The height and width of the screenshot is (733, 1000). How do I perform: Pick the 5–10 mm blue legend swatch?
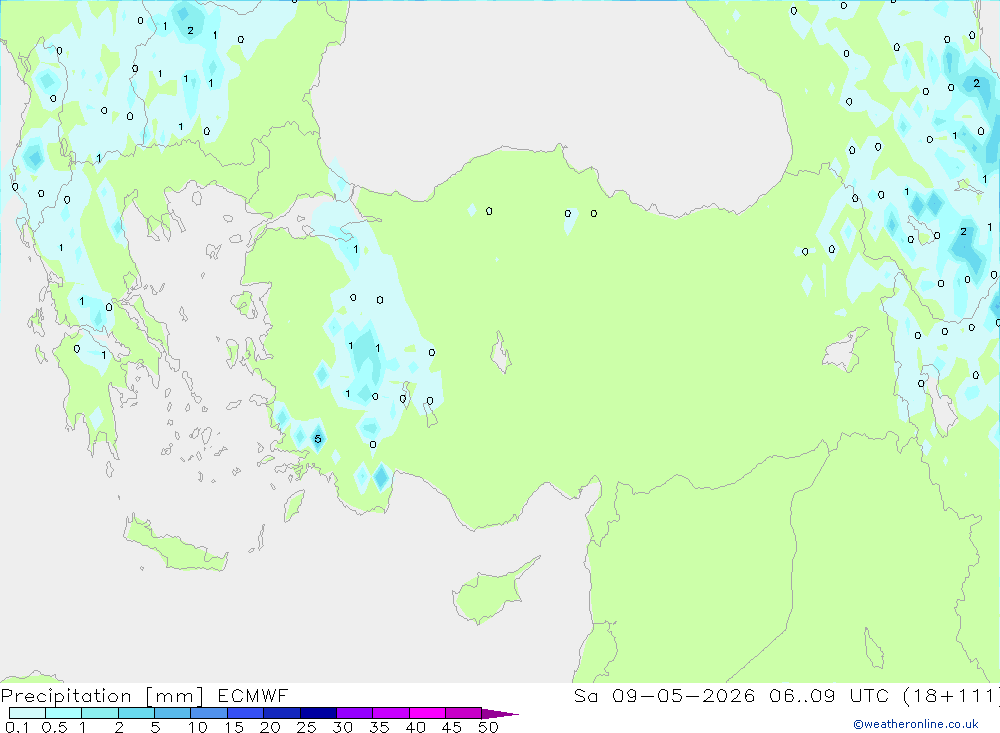(x=173, y=713)
